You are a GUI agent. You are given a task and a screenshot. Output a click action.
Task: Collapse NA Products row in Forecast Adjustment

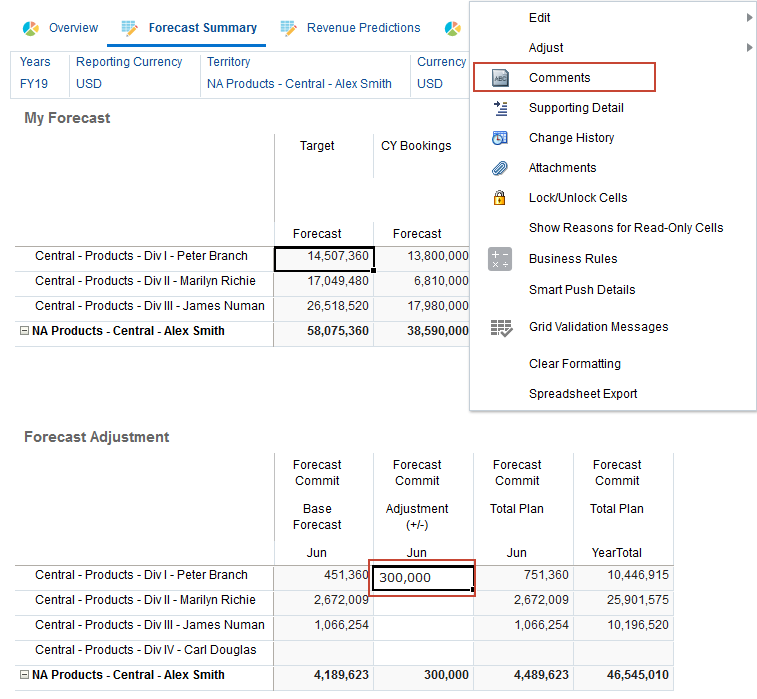click(25, 675)
